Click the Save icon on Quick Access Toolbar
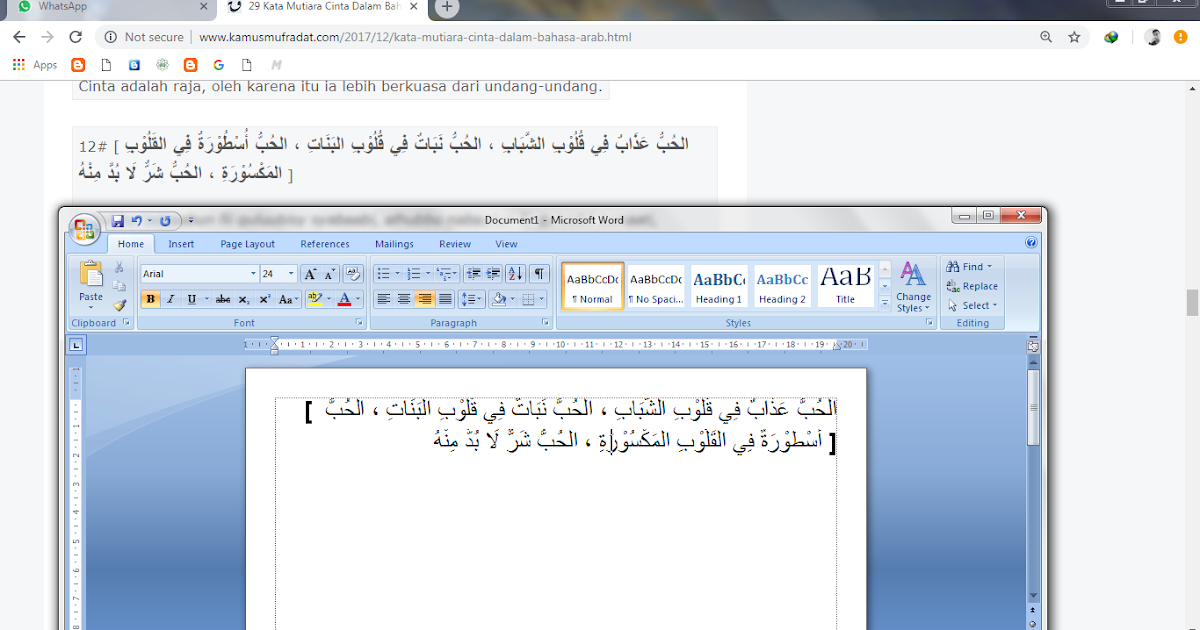 (118, 219)
